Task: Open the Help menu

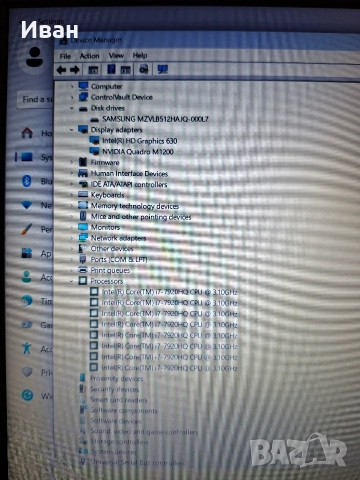Action: click(140, 55)
